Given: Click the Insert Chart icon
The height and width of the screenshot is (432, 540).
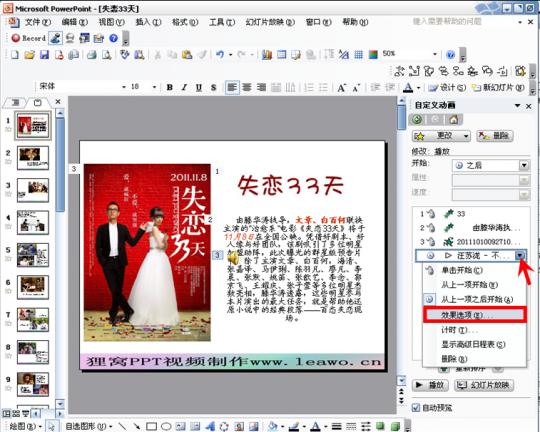Looking at the screenshot, I should (267, 54).
